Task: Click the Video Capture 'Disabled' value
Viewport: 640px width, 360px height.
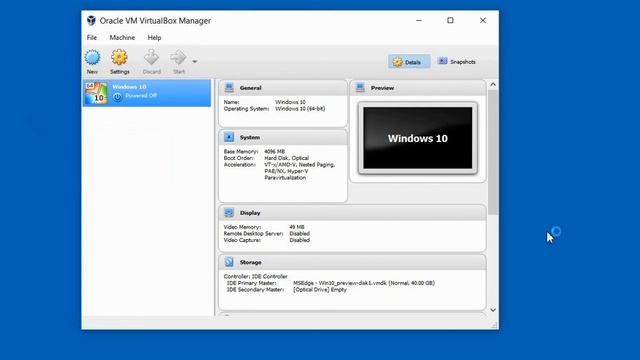Action: (x=300, y=240)
